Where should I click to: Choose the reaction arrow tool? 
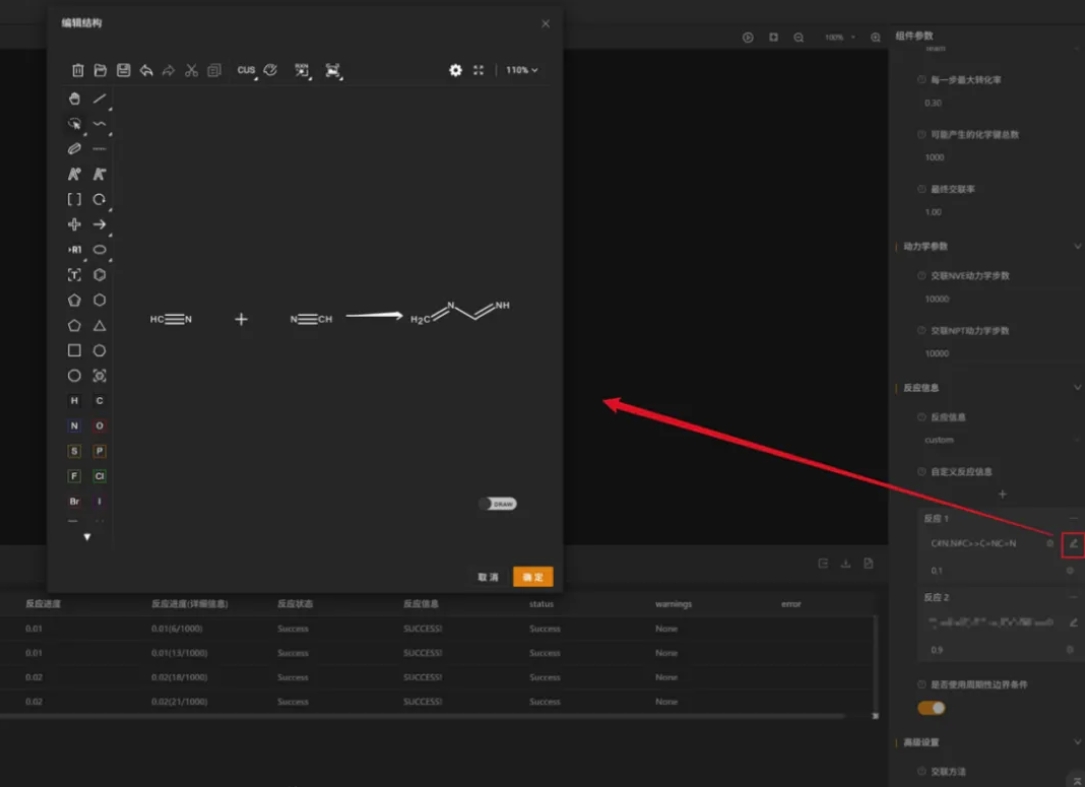[99, 225]
